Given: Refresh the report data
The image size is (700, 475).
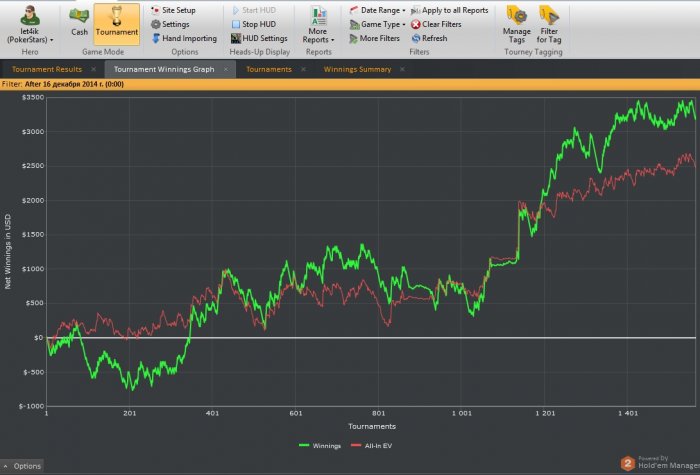Looking at the screenshot, I should pyautogui.click(x=428, y=38).
